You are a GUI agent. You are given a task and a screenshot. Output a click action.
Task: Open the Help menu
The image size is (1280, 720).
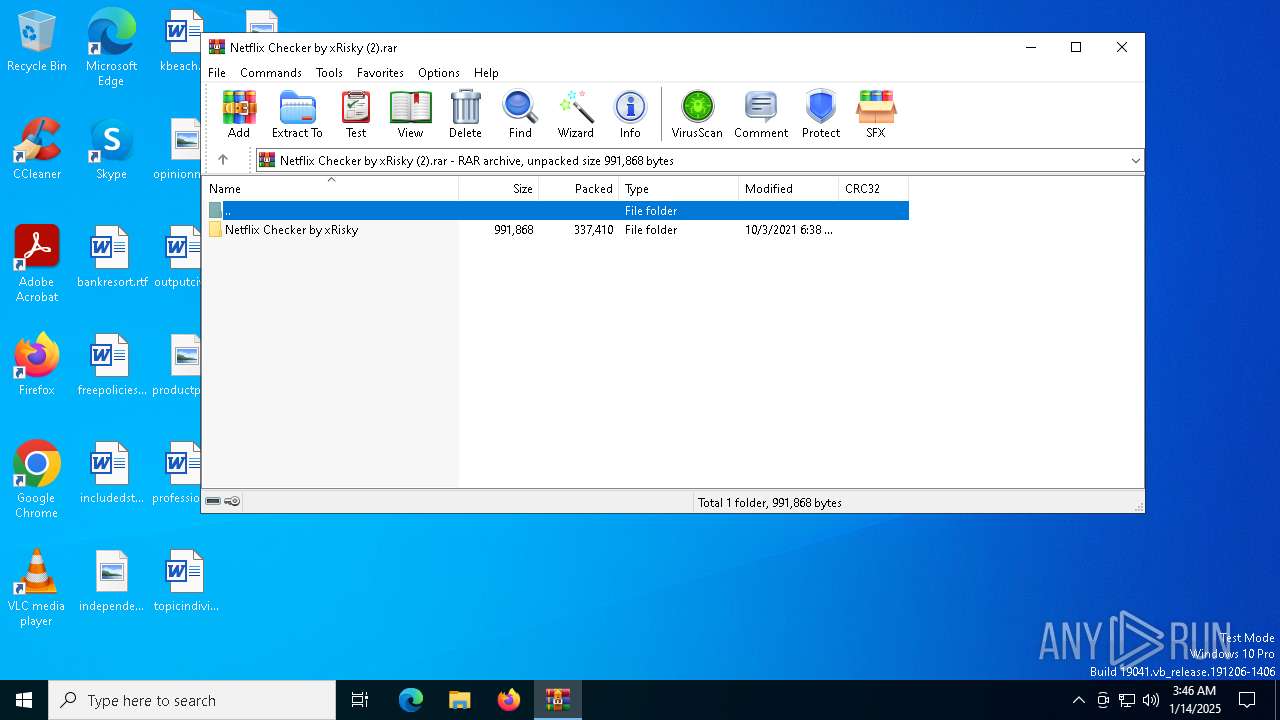tap(486, 73)
